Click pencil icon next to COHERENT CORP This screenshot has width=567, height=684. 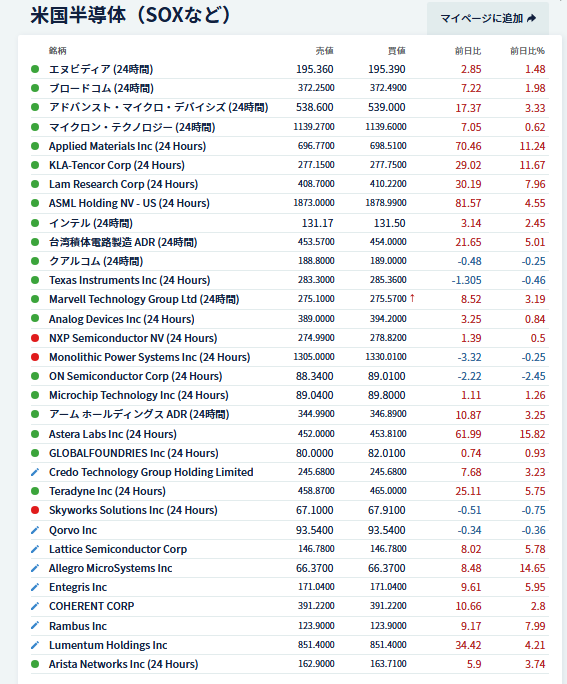click(35, 606)
